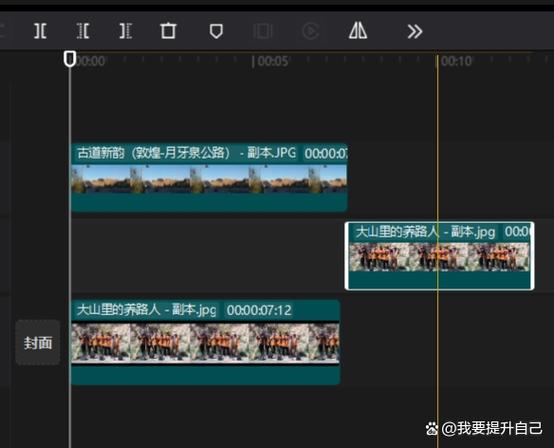
Task: Click the disabled Reverse playback icon
Action: click(311, 31)
